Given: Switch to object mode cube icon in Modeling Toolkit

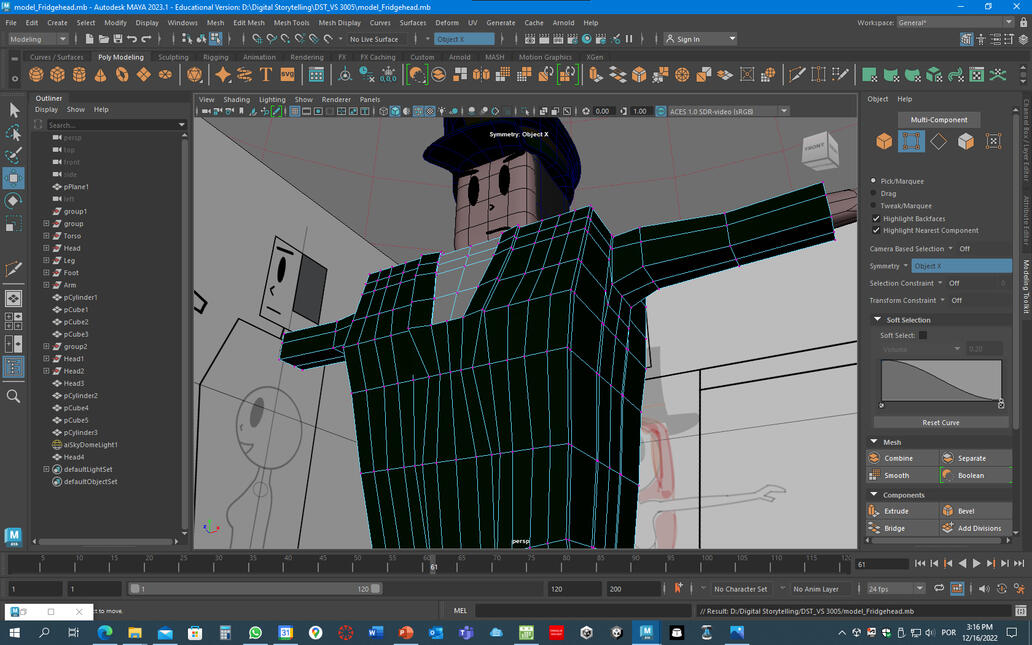Looking at the screenshot, I should tap(884, 140).
